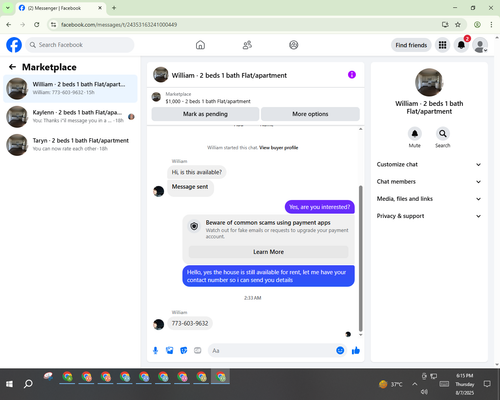
Task: Bookmark this page with star icon
Action: click(458, 24)
